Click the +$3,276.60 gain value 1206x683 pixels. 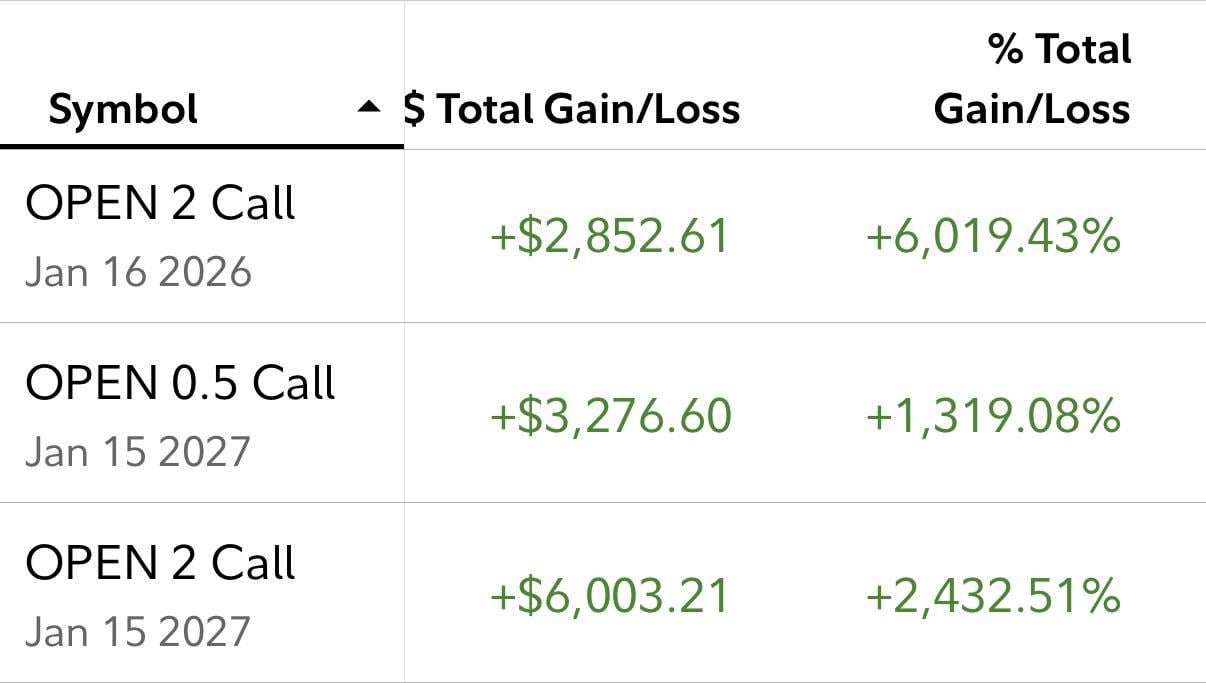click(x=610, y=416)
